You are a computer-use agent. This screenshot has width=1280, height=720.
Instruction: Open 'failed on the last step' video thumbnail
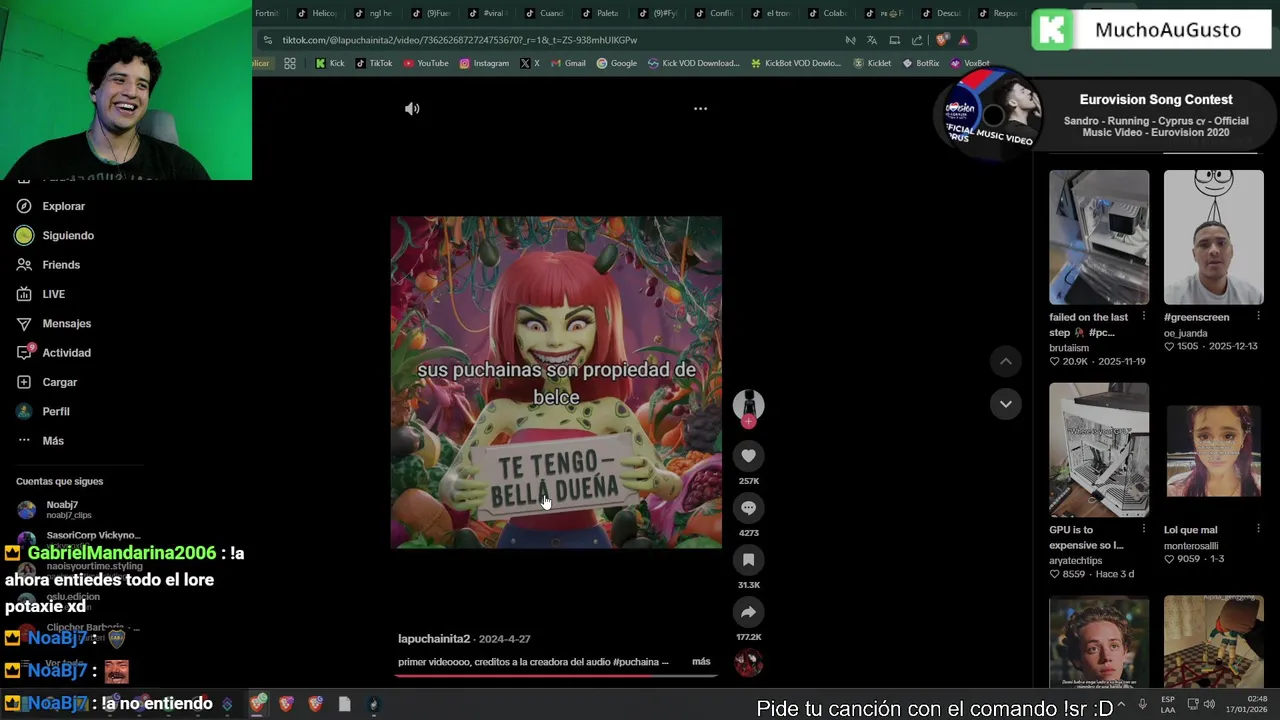tap(1099, 237)
